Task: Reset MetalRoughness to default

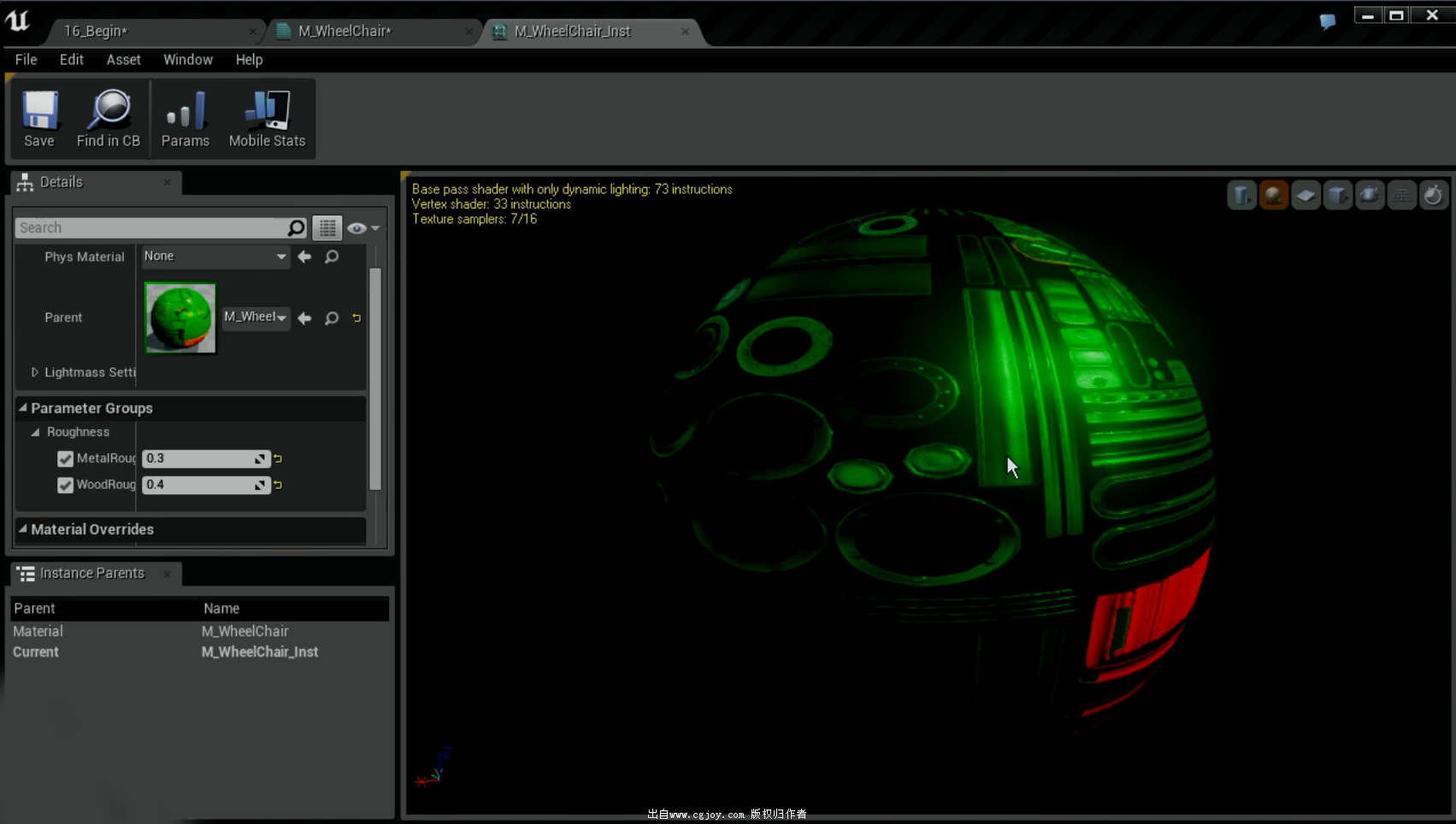Action: tap(278, 459)
